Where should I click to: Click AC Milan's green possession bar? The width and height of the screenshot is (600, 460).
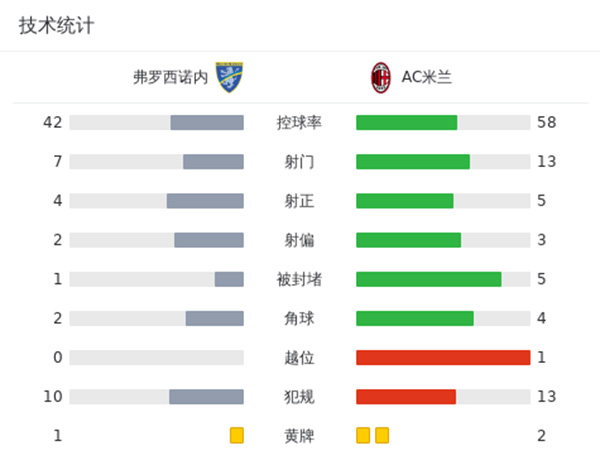(406, 122)
